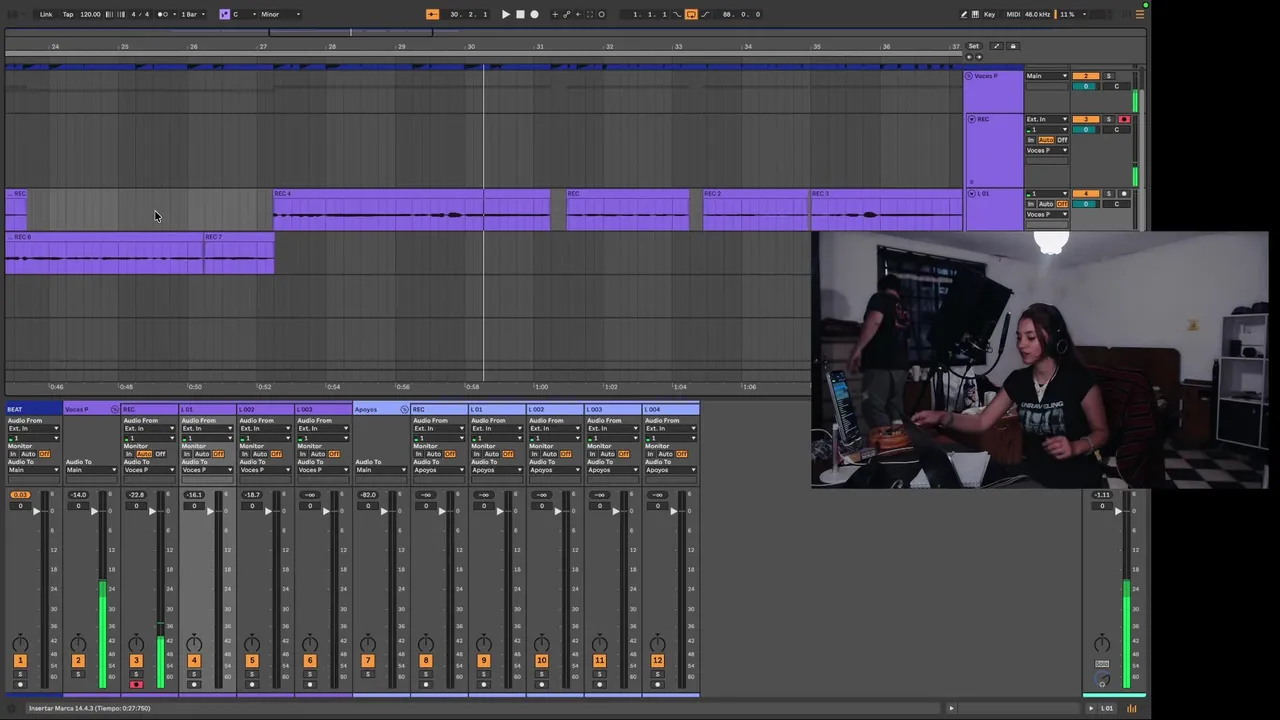1280x720 pixels.
Task: Open the Minor scale dropdown
Action: (281, 14)
